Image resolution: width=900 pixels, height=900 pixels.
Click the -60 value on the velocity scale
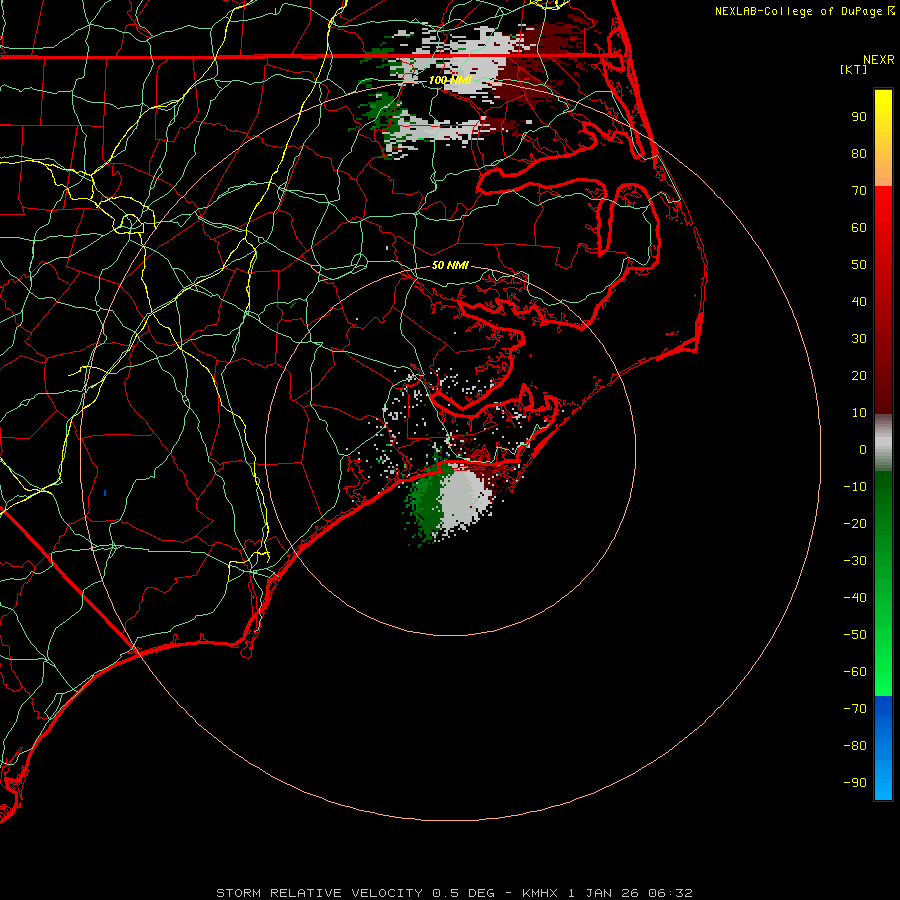click(x=855, y=672)
